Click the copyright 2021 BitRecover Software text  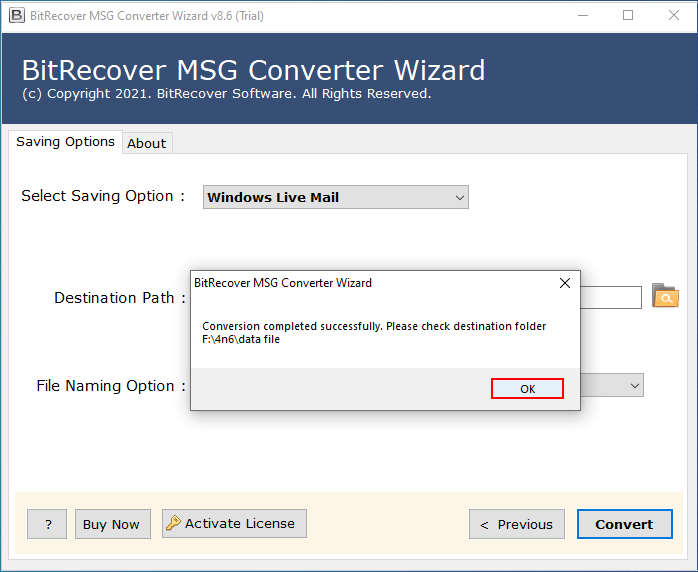click(227, 94)
